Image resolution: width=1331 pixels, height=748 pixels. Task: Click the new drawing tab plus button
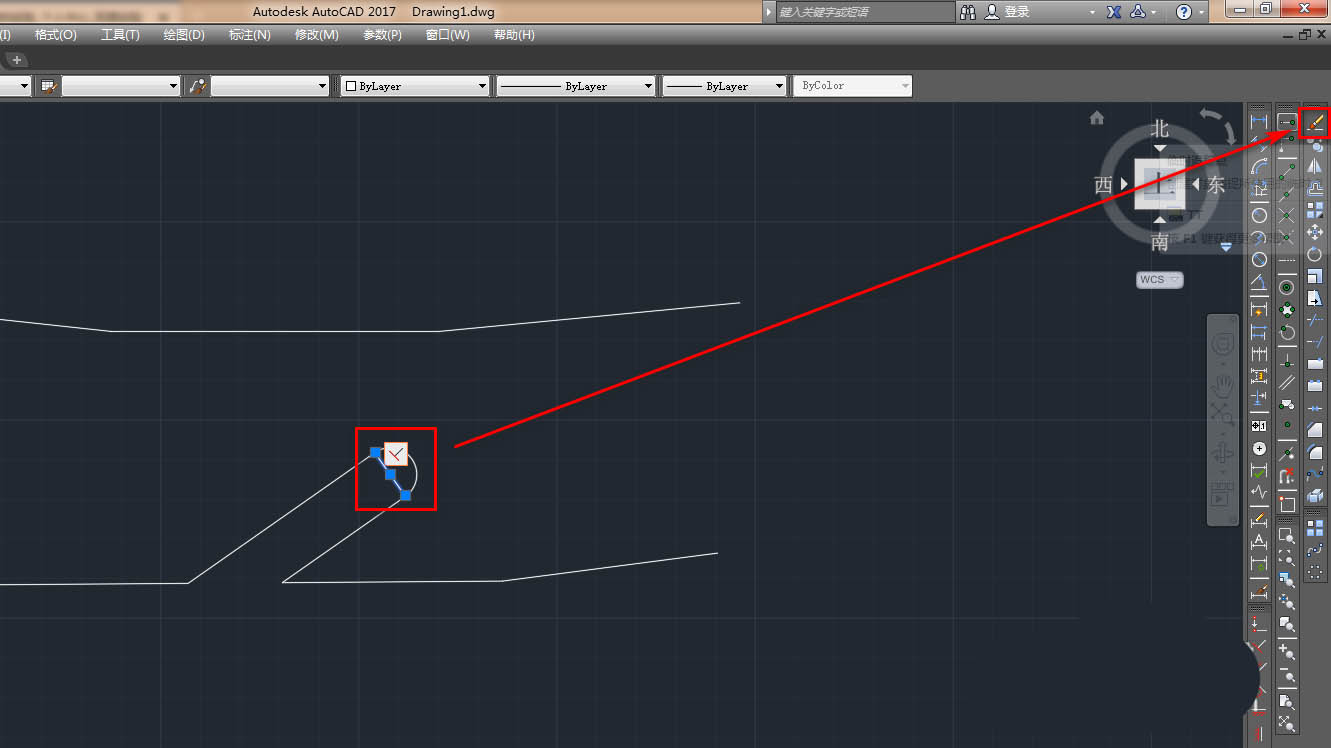[17, 60]
